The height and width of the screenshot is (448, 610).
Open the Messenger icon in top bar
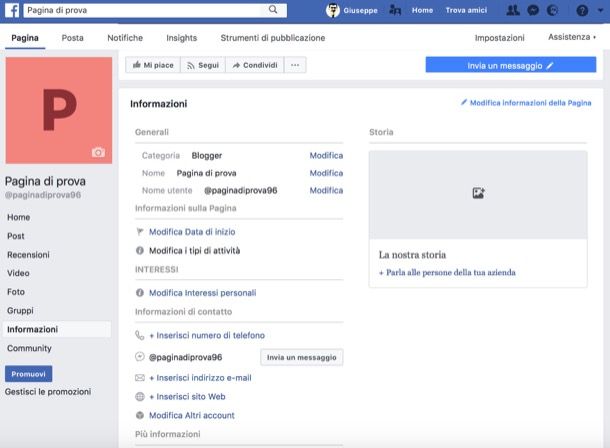pyautogui.click(x=533, y=10)
